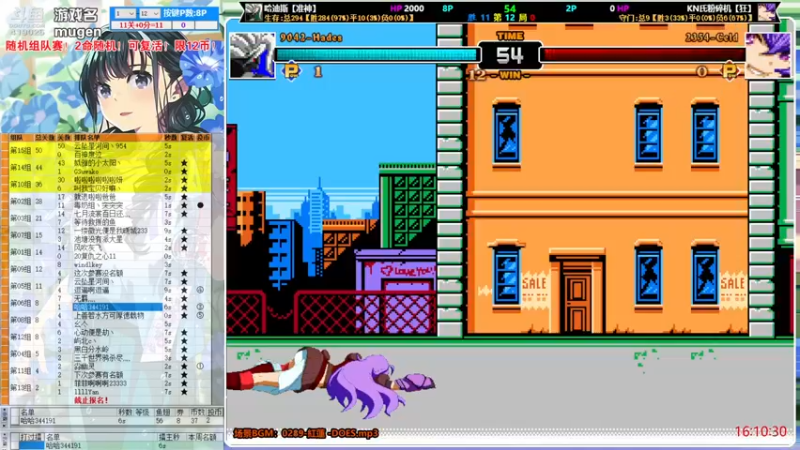The image size is (800, 450).
Task: Click the red 截止报名! notice
Action: coord(91,401)
